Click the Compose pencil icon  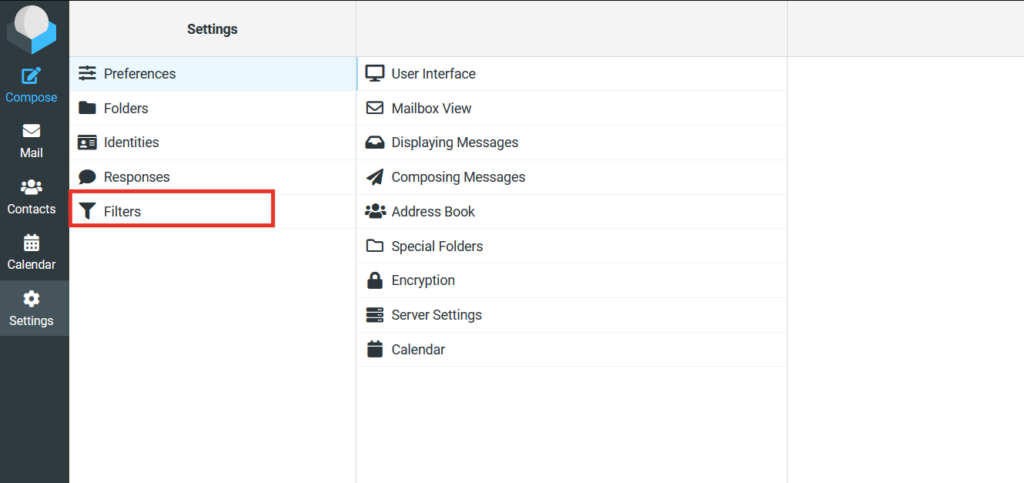(31, 76)
